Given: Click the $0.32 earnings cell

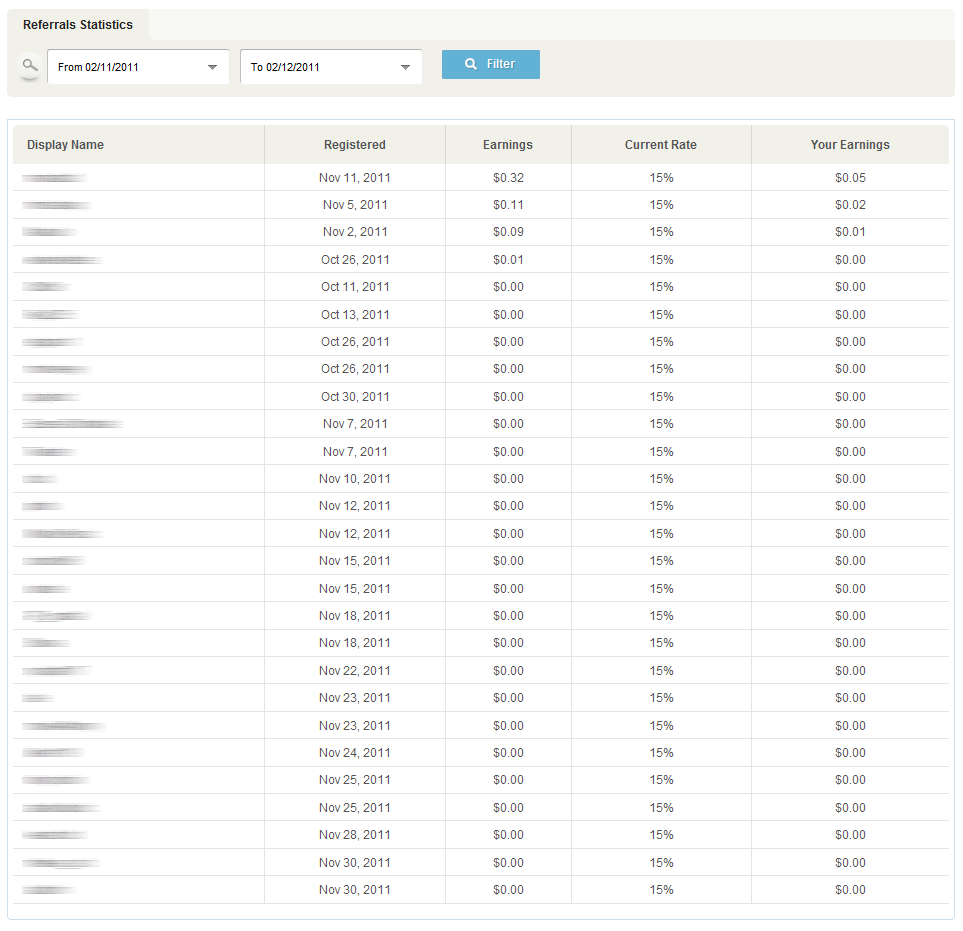Looking at the screenshot, I should (x=507, y=178).
